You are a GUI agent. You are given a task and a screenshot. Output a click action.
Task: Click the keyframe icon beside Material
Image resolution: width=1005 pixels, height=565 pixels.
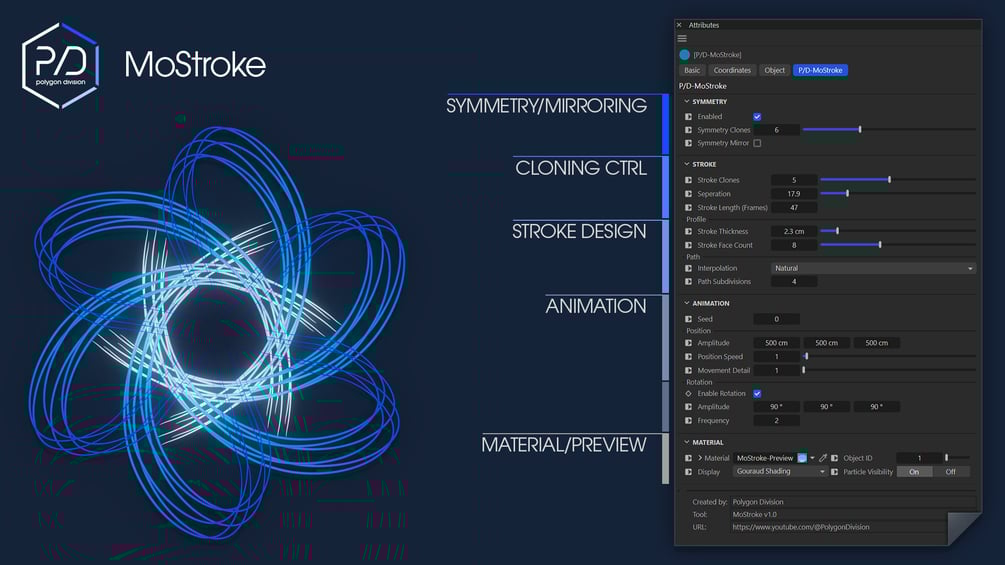coord(688,458)
